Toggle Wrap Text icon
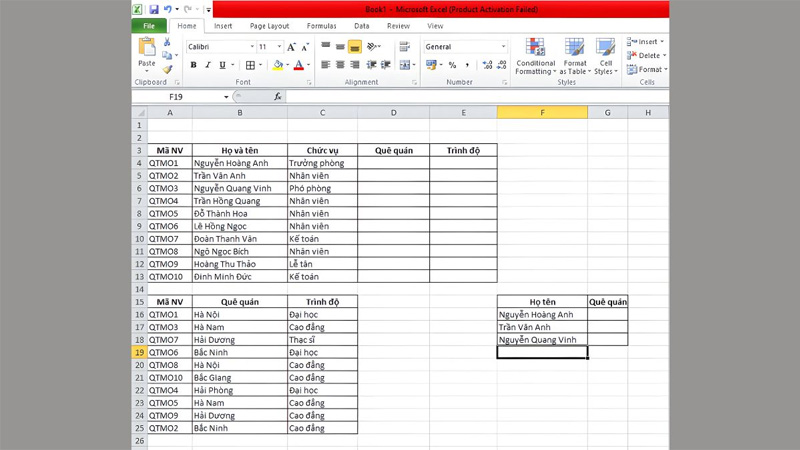 click(x=405, y=46)
